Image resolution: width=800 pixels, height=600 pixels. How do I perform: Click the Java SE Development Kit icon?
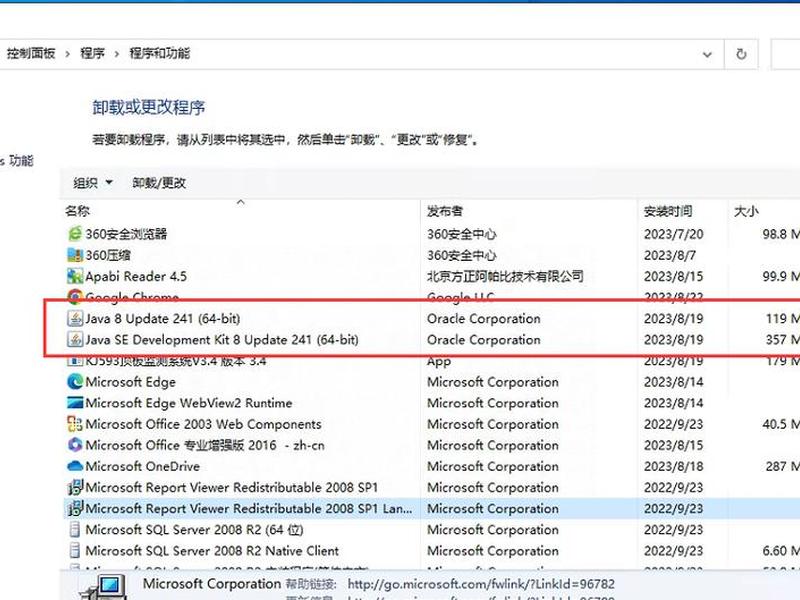pyautogui.click(x=75, y=339)
